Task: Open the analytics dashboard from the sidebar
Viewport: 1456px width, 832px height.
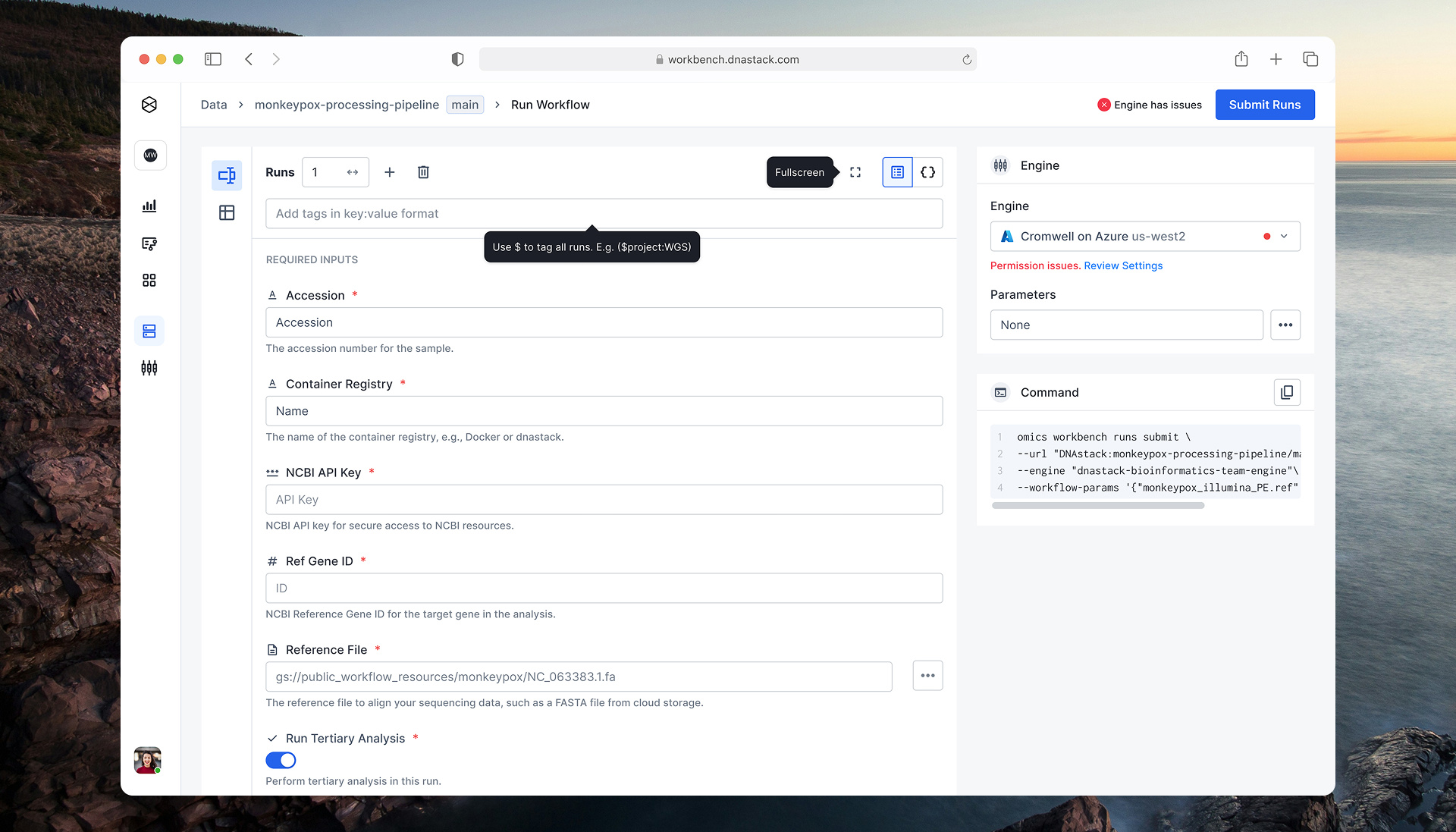Action: point(149,206)
